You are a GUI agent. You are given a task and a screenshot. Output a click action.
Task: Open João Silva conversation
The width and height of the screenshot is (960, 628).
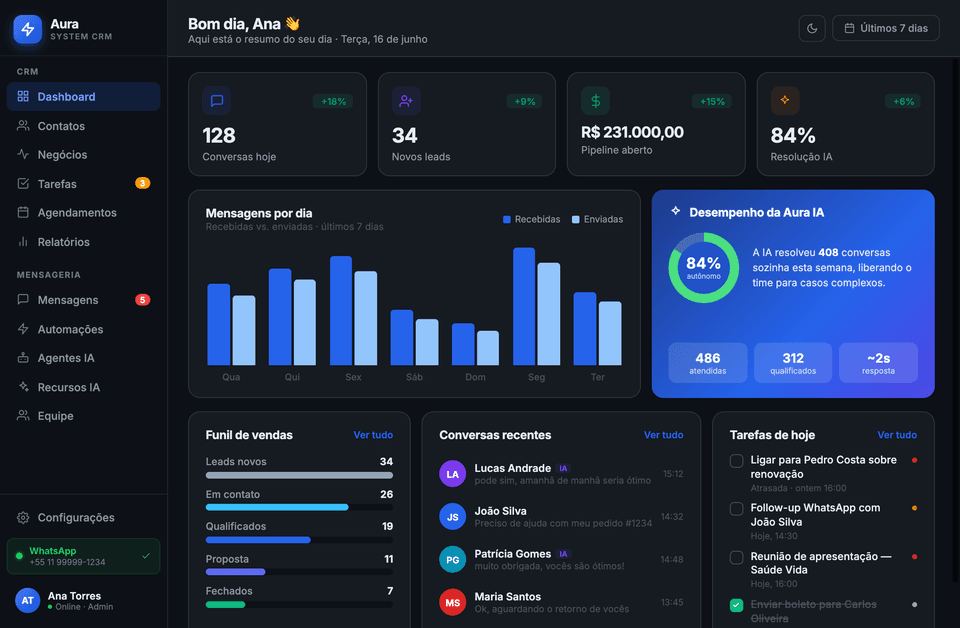pyautogui.click(x=561, y=517)
